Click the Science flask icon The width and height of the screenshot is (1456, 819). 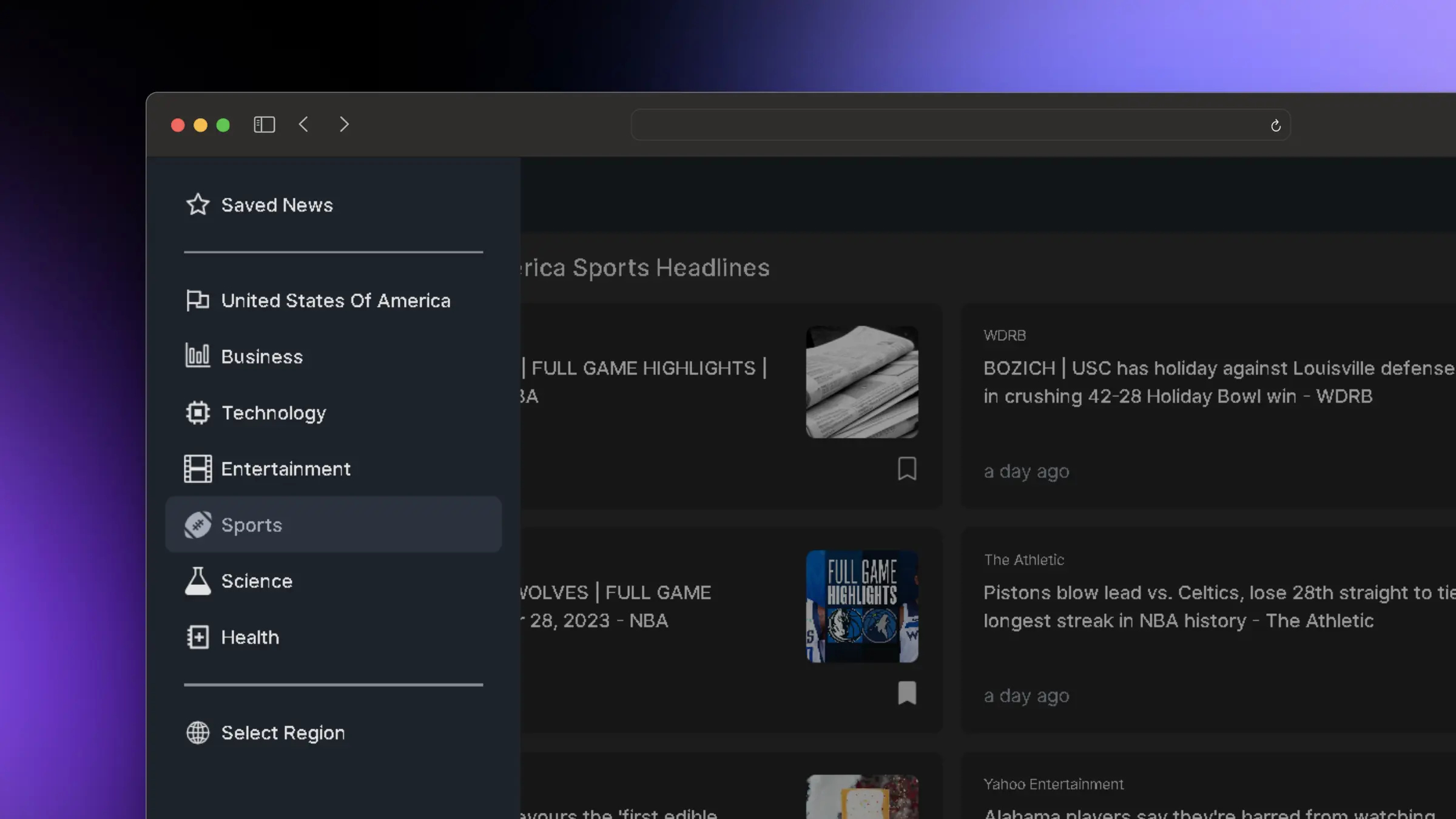[x=196, y=580]
